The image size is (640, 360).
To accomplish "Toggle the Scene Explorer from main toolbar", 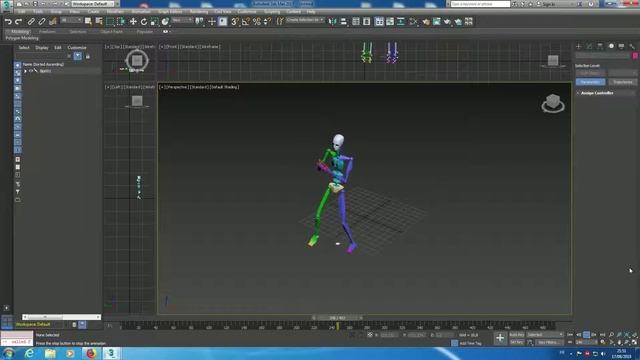I will pos(356,22).
